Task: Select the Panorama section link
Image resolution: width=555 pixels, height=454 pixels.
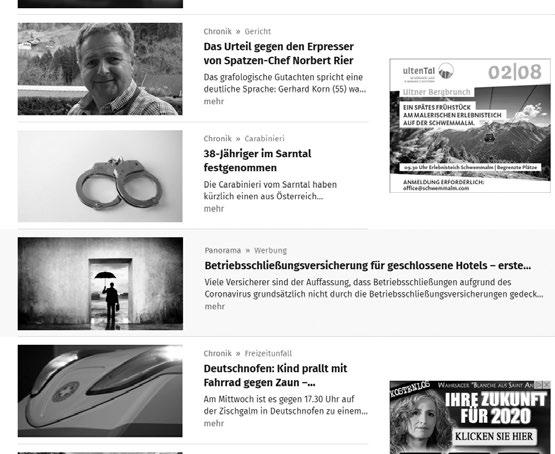Action: point(223,251)
